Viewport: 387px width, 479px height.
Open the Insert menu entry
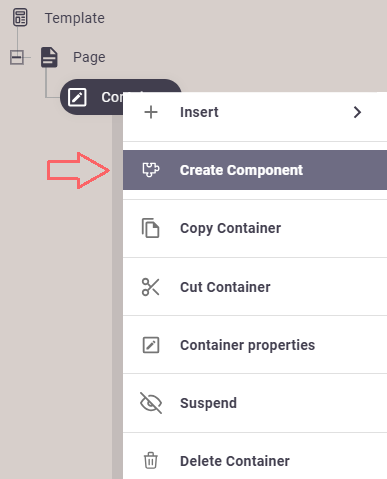tap(255, 112)
